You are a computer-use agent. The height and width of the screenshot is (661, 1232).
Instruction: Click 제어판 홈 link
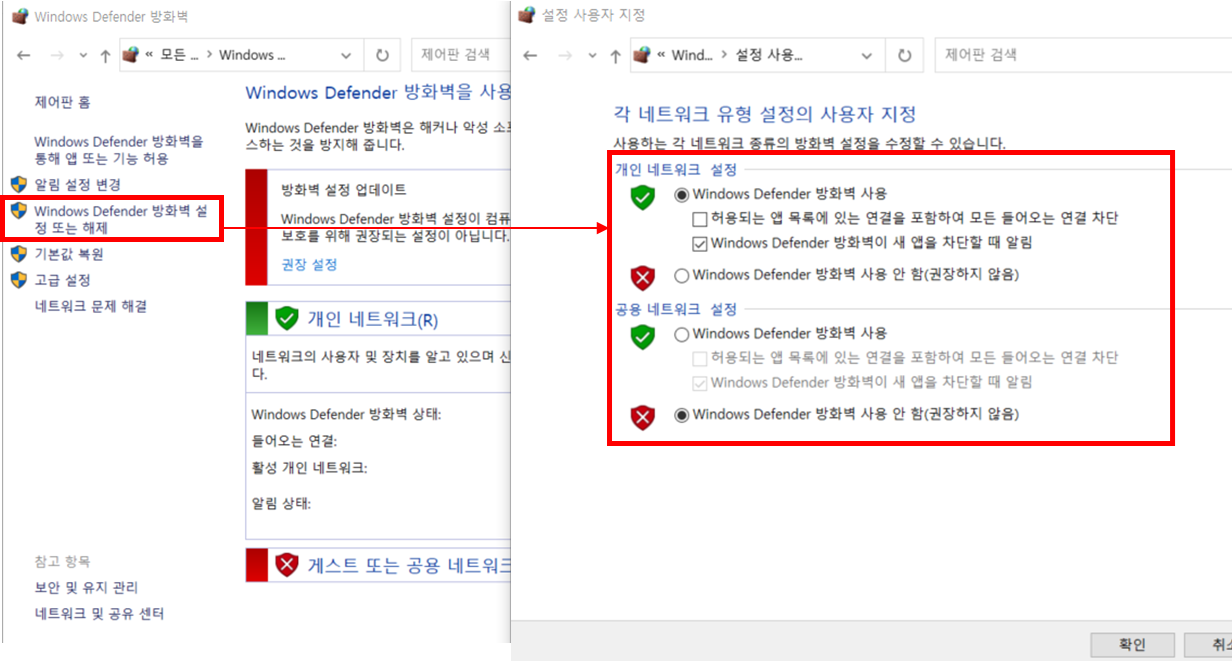click(63, 102)
